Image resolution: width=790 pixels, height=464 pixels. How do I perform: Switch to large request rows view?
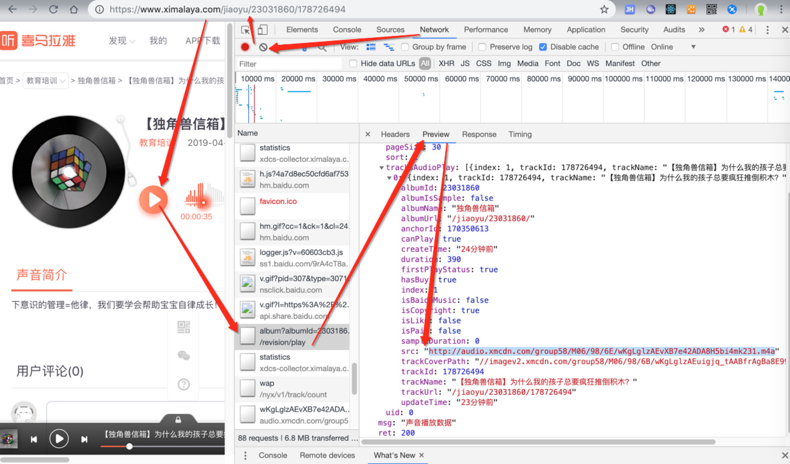[x=371, y=47]
